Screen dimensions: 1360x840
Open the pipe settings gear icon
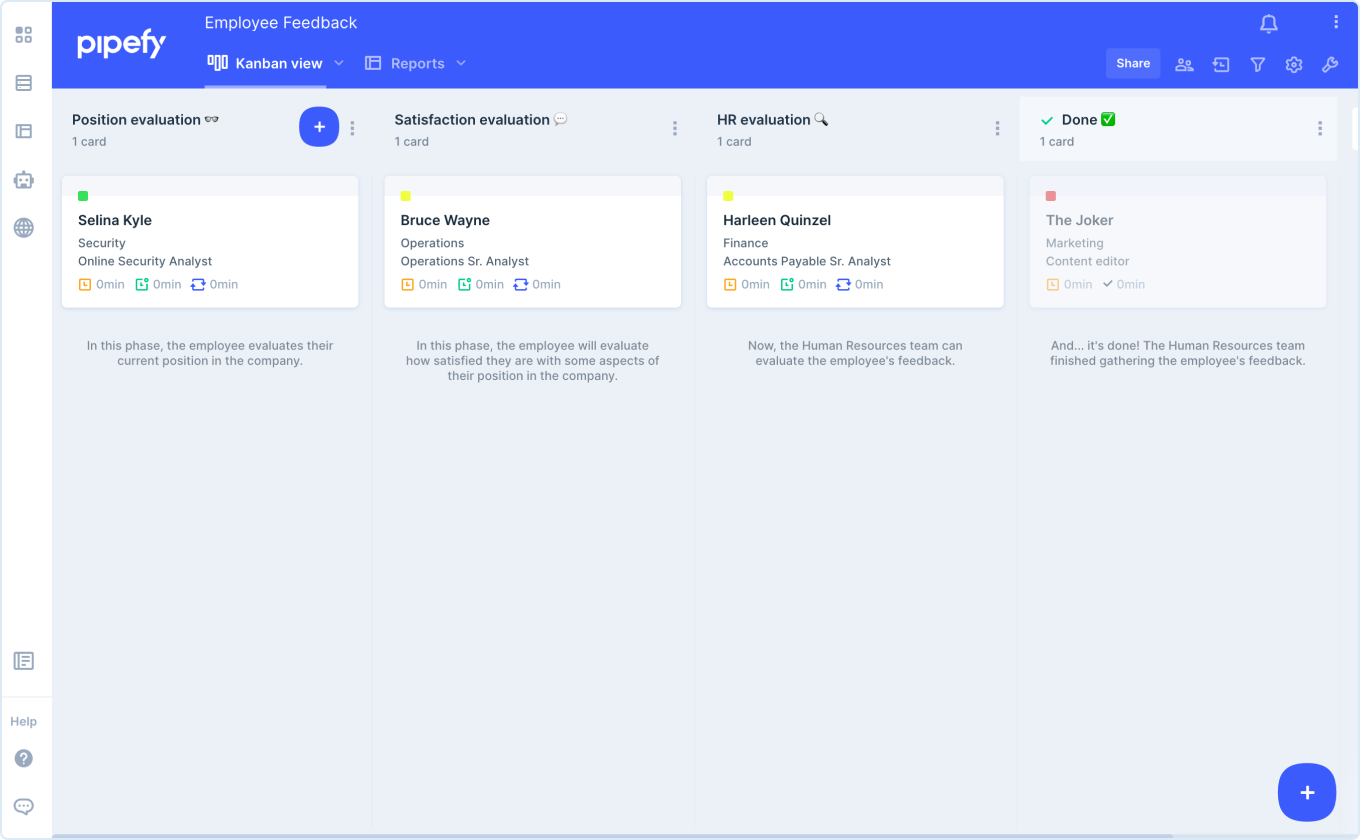click(x=1293, y=64)
